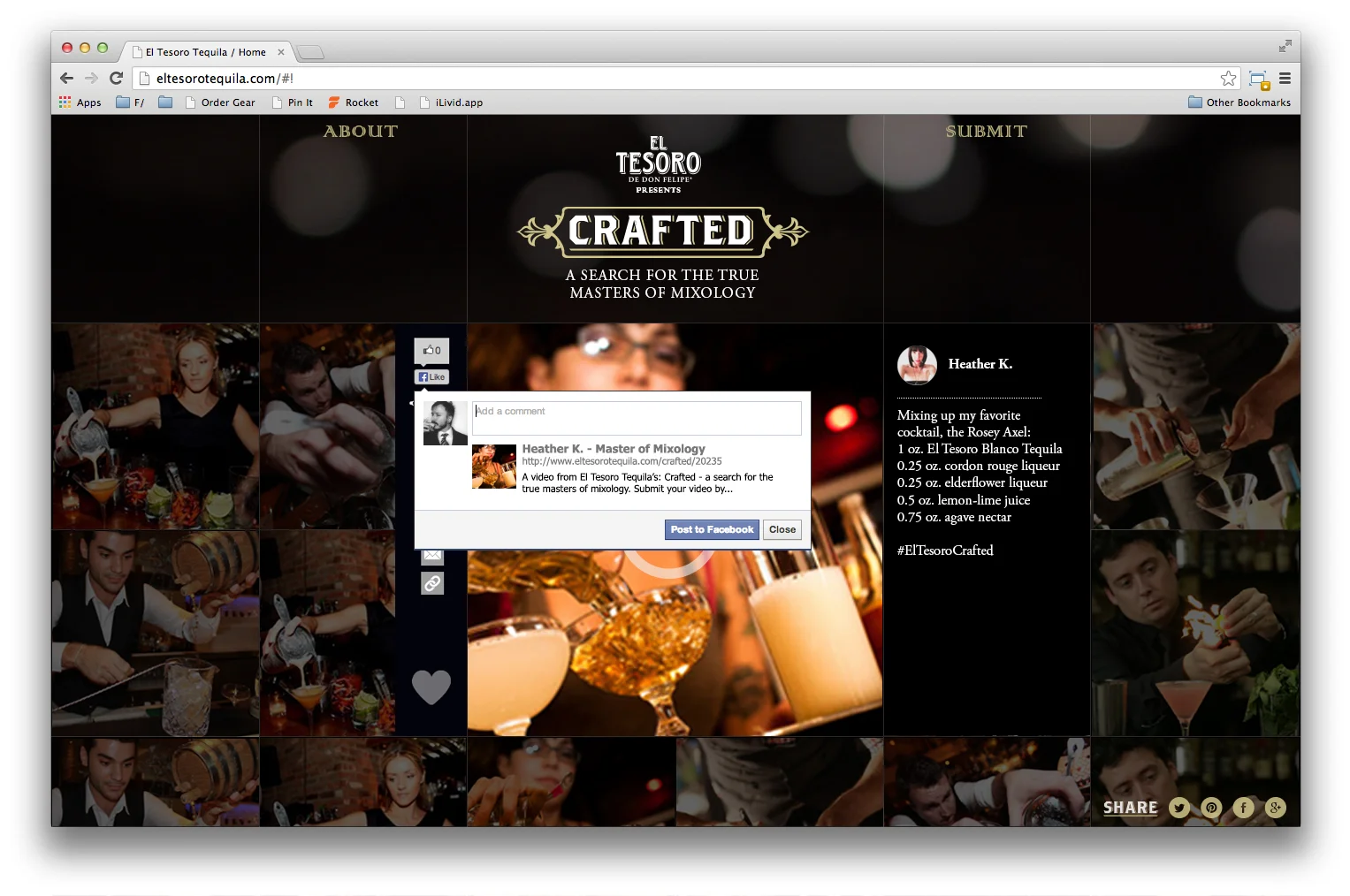This screenshot has width=1350, height=896.
Task: Open the Apps bookmarks shortcut
Action: tap(80, 103)
